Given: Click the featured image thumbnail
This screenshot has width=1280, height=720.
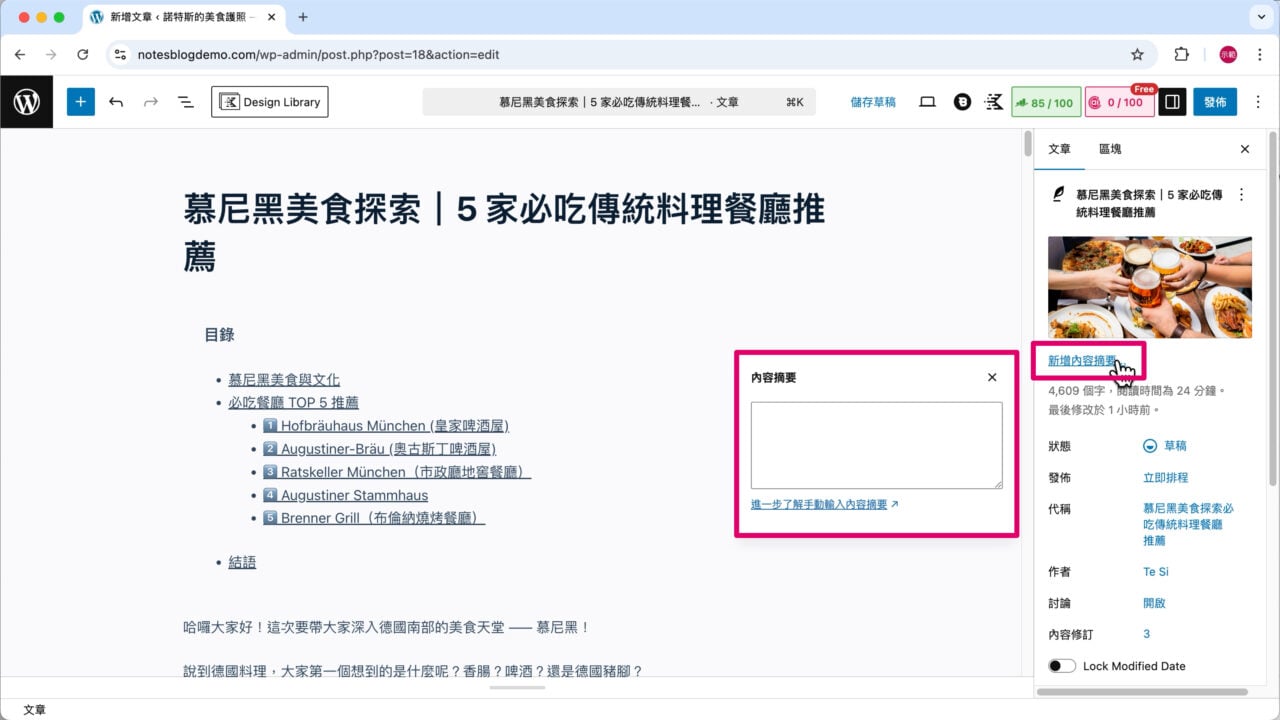Looking at the screenshot, I should click(1149, 286).
